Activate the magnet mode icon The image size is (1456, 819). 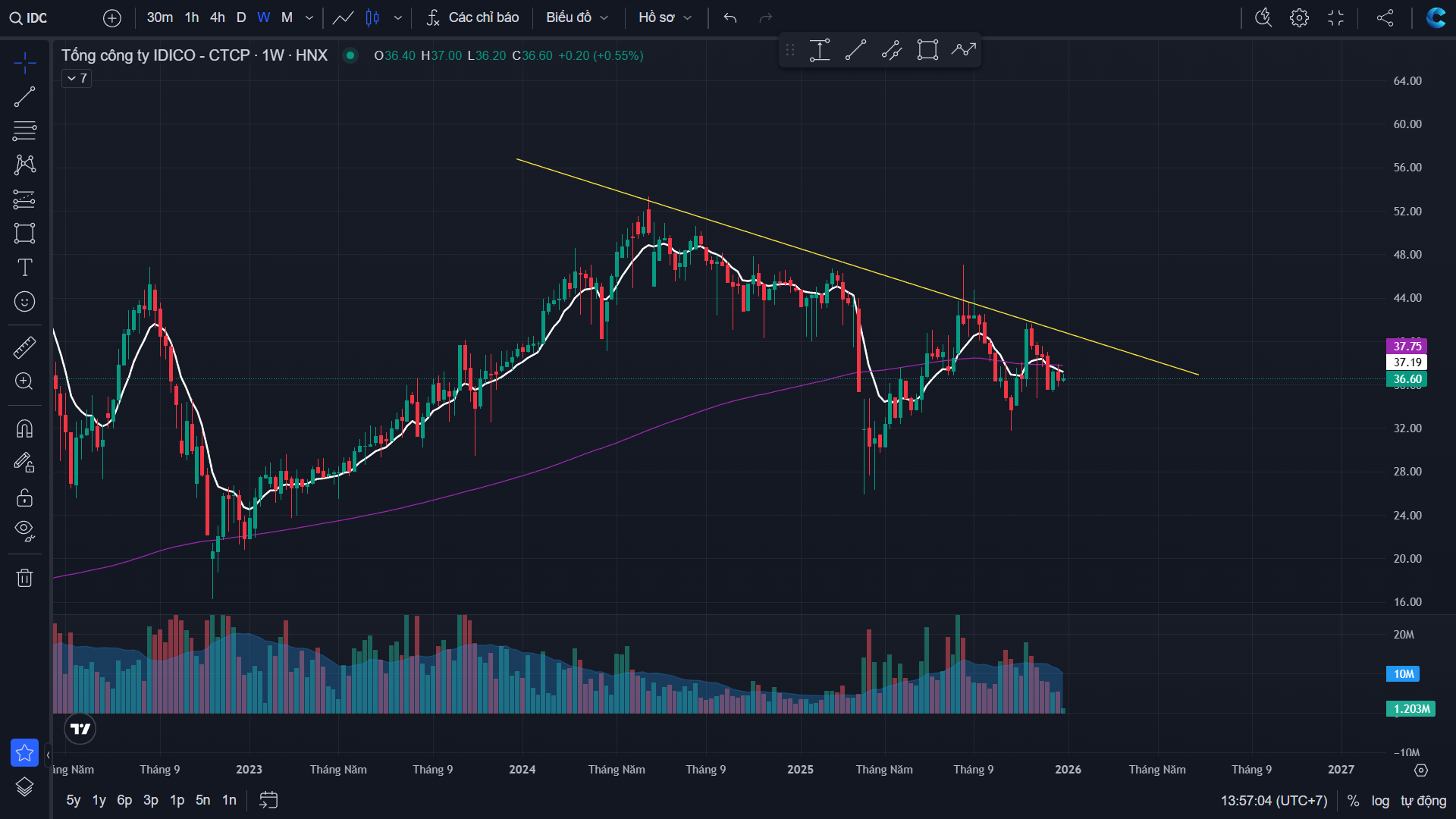click(x=24, y=429)
